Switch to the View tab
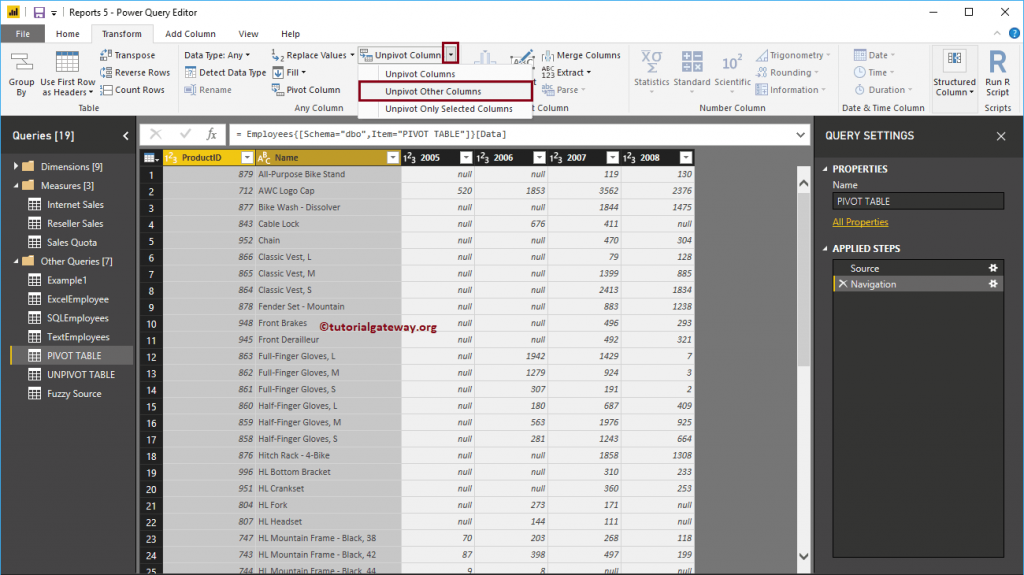 [248, 34]
